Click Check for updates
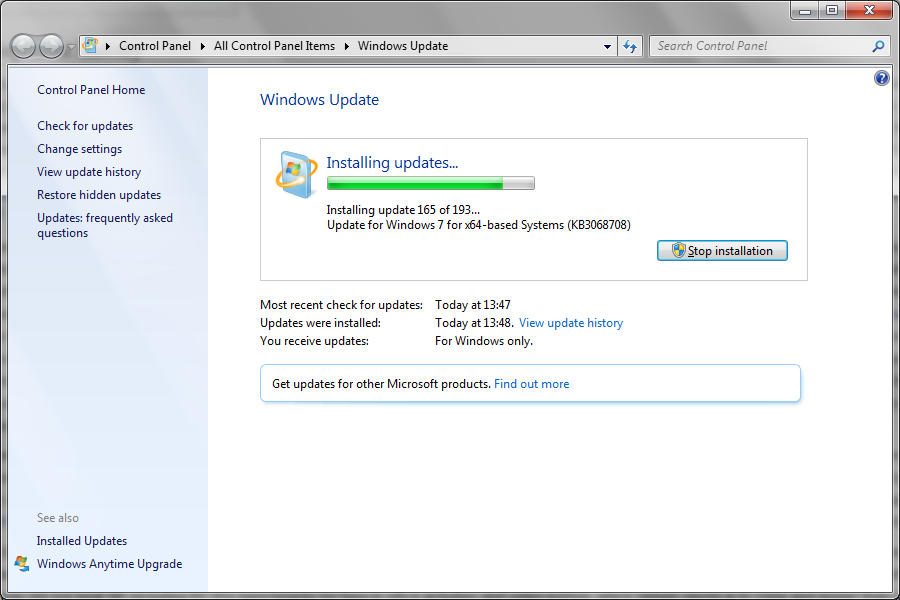 click(85, 126)
